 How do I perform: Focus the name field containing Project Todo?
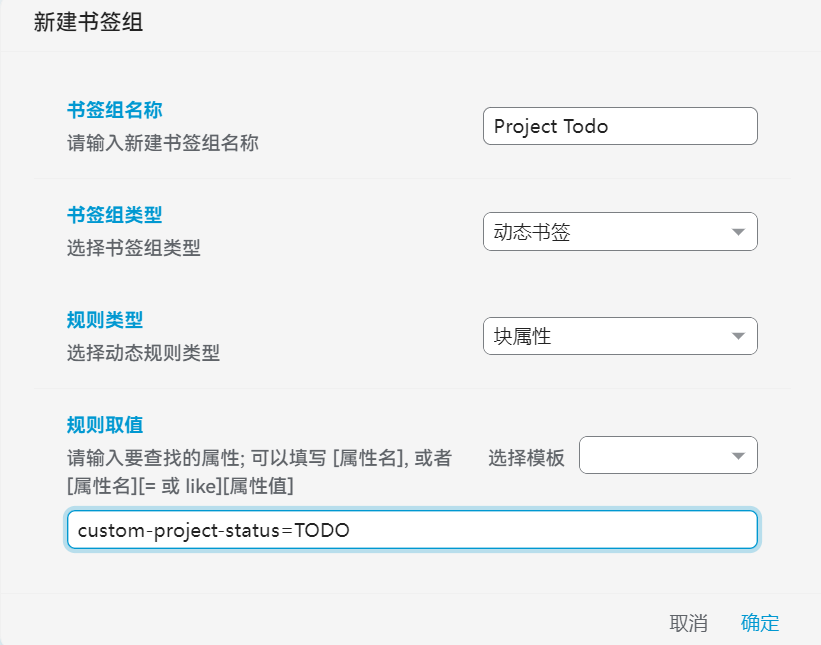(x=619, y=126)
